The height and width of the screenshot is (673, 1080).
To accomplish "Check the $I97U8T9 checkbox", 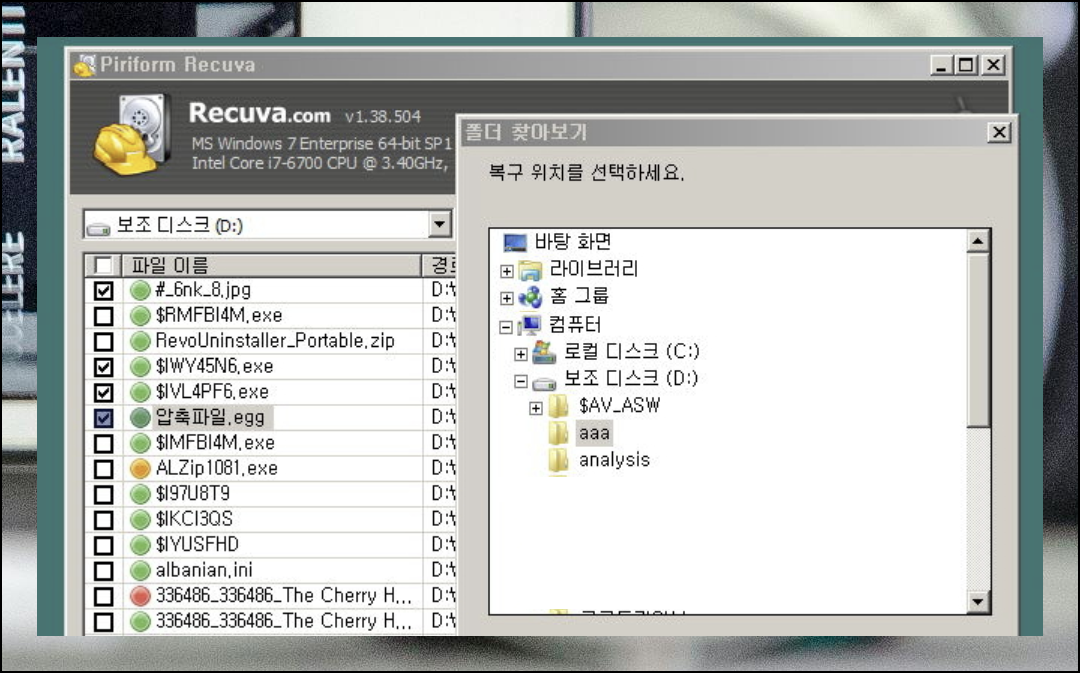I will 103,495.
